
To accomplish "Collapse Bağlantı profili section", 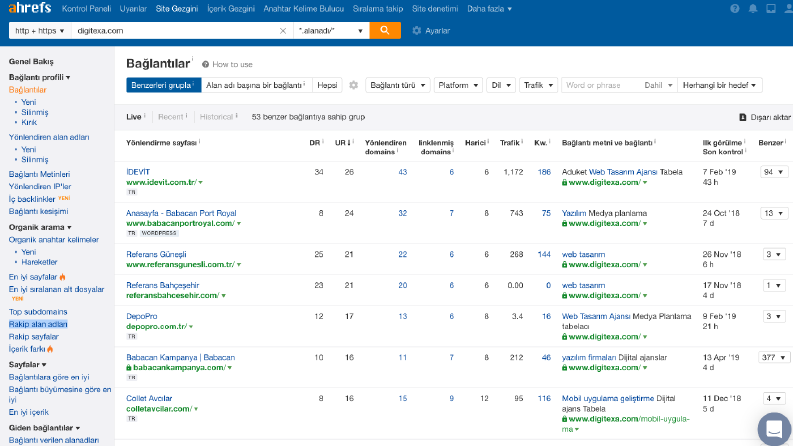I will click(39, 77).
